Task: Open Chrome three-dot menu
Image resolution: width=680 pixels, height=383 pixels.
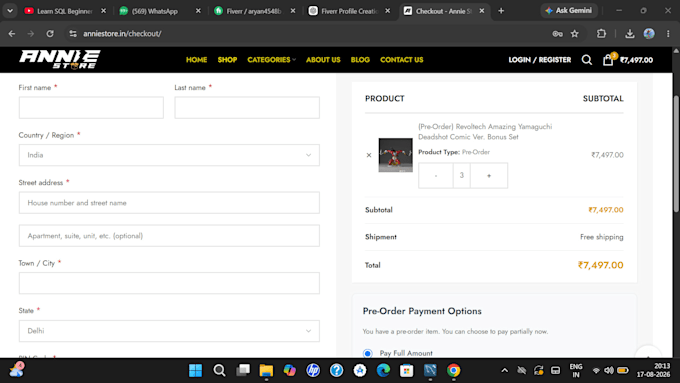Action: tap(668, 33)
